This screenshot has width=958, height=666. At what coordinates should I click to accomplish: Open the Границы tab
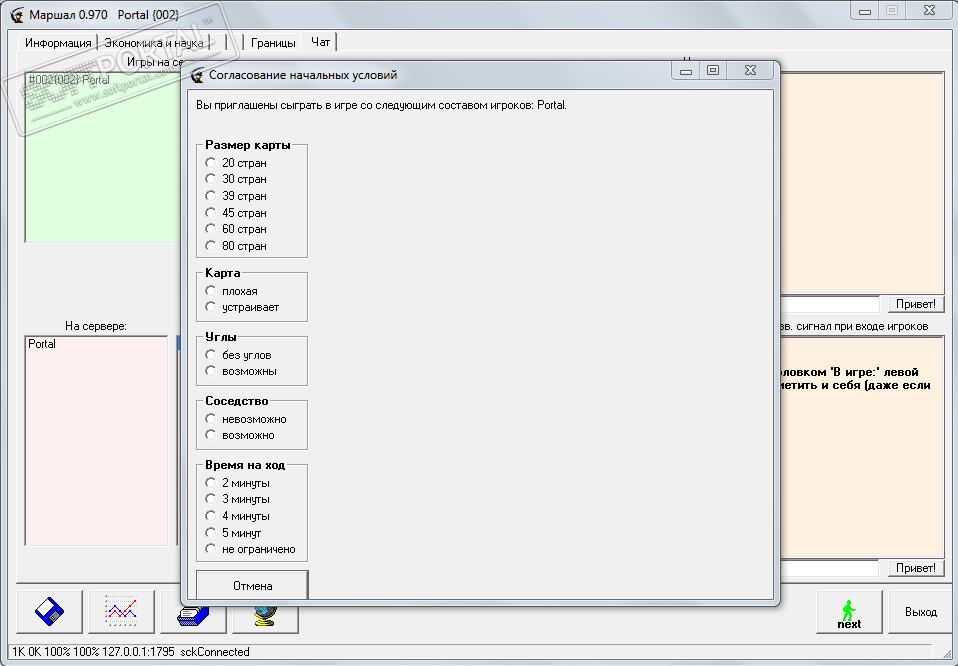273,43
